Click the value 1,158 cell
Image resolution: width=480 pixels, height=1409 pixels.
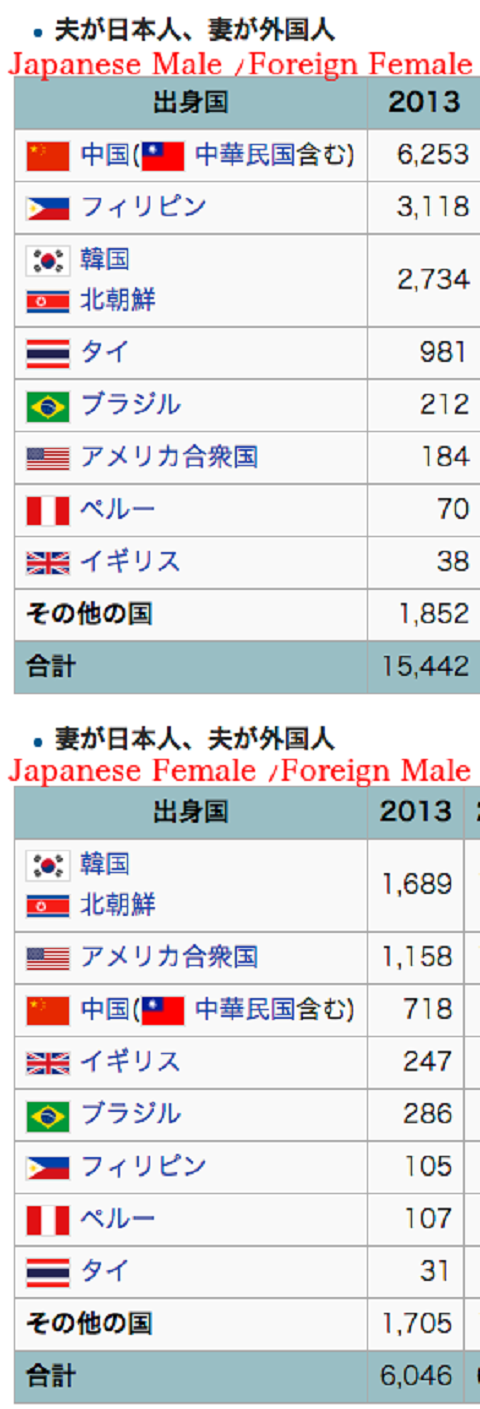416,957
